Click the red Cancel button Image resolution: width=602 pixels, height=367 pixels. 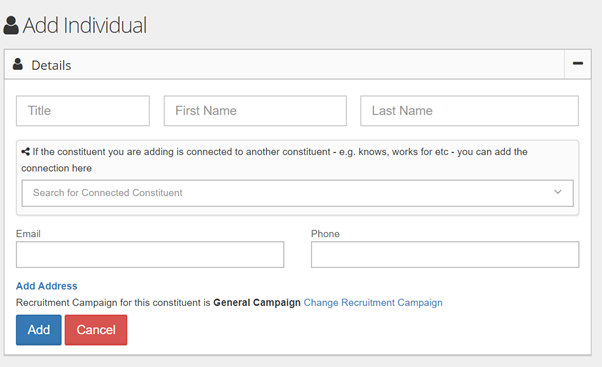coord(96,330)
